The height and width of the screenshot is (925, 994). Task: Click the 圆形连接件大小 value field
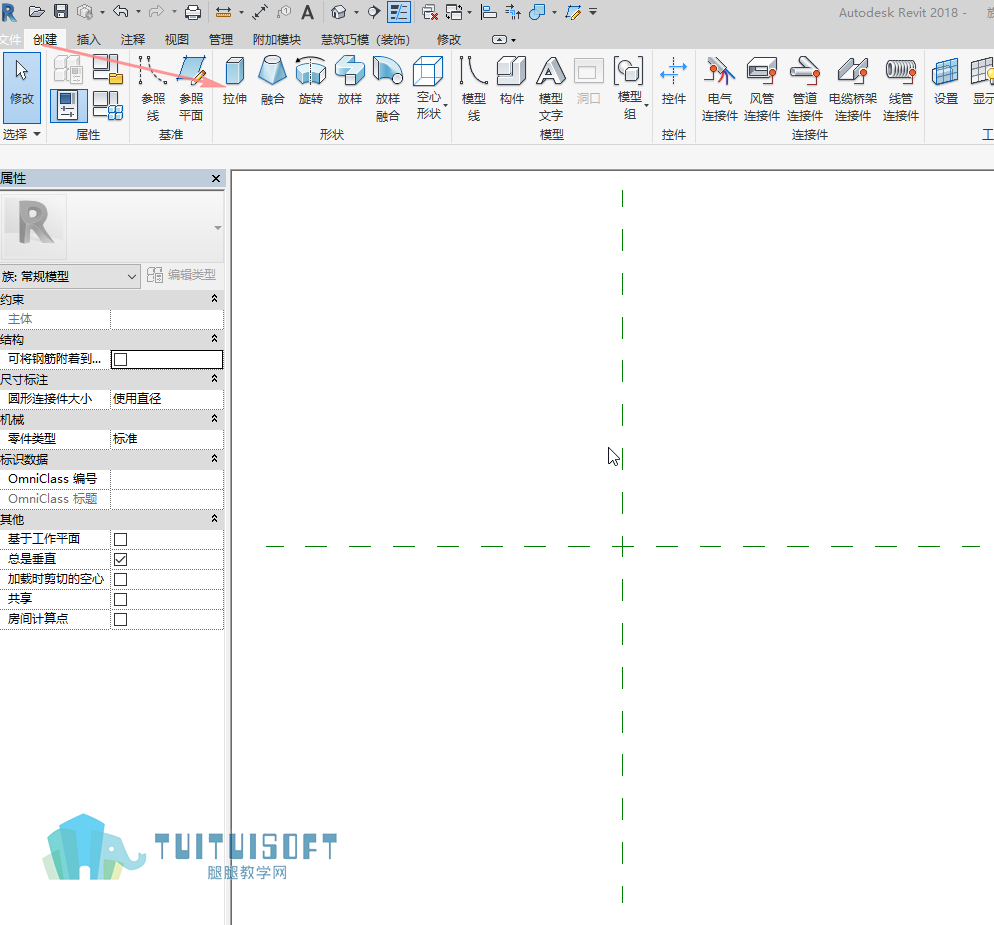coord(167,399)
